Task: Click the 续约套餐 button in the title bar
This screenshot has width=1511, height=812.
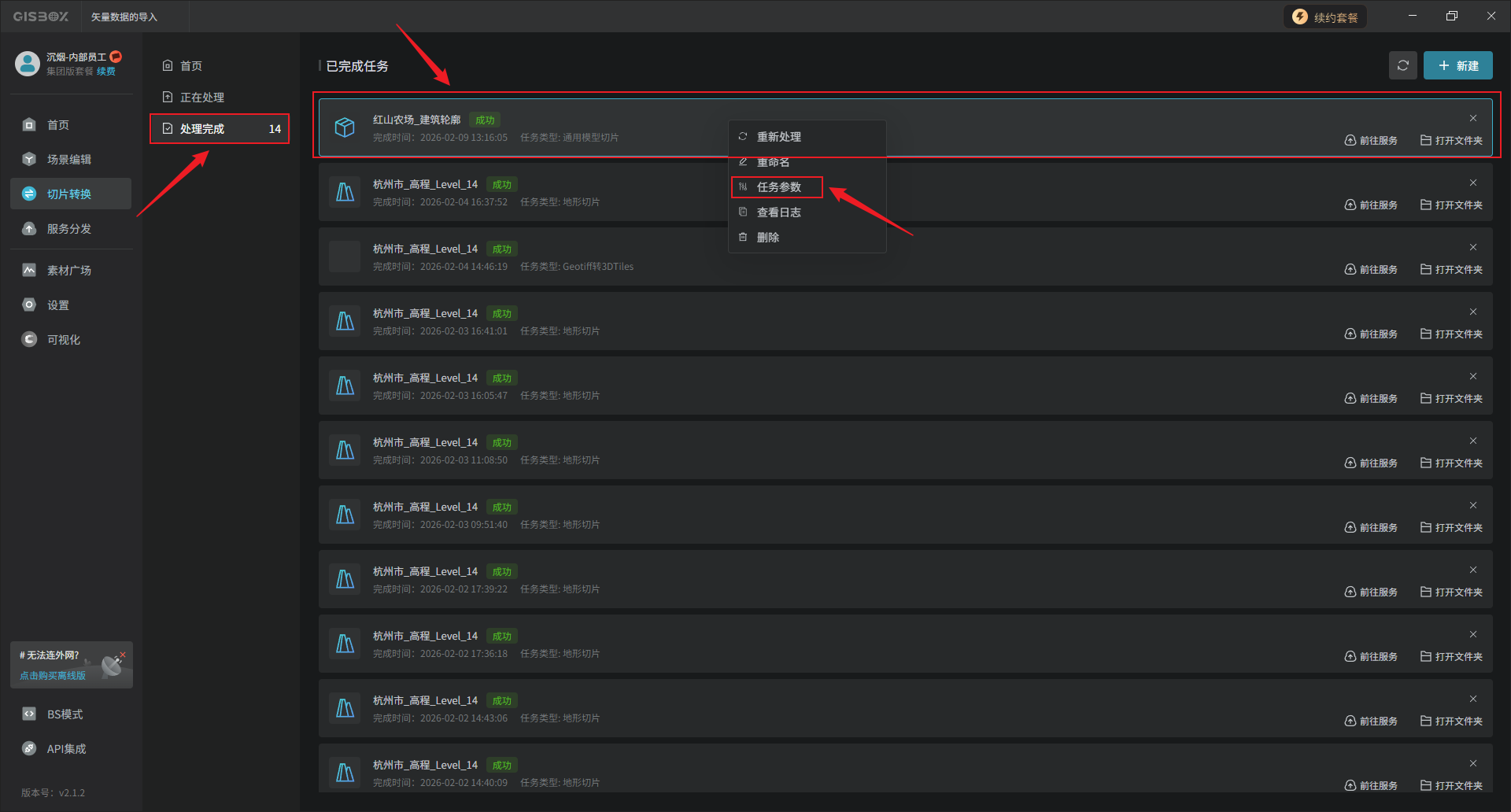Action: coord(1326,17)
